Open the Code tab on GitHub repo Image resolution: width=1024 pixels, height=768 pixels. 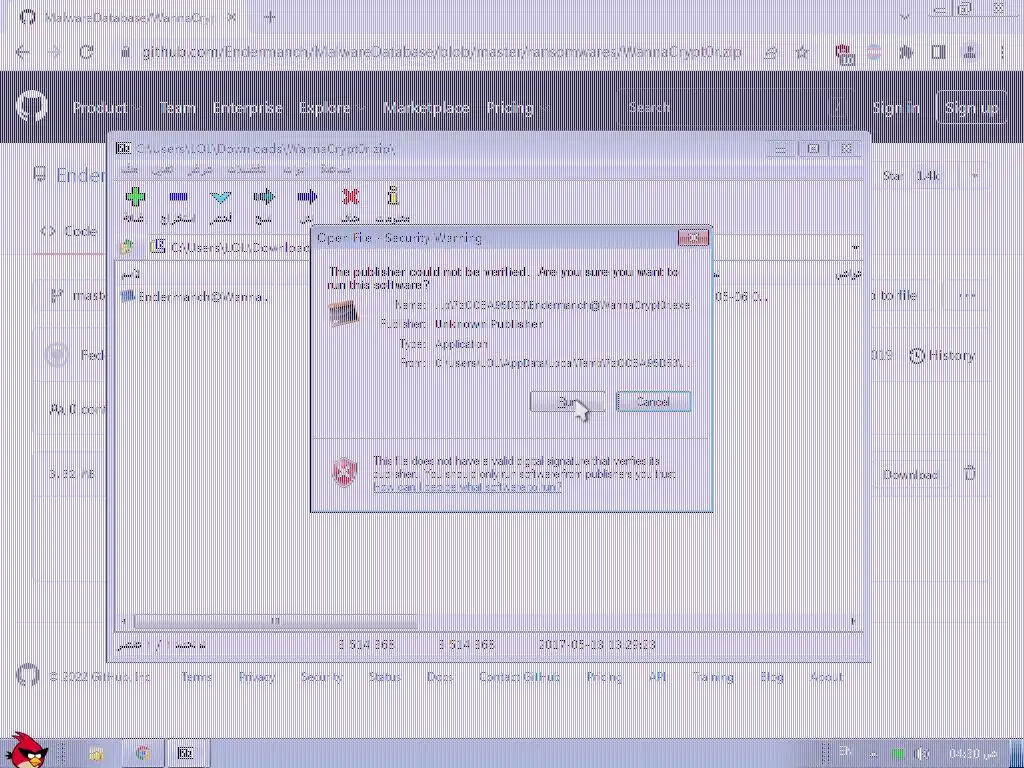coord(69,231)
